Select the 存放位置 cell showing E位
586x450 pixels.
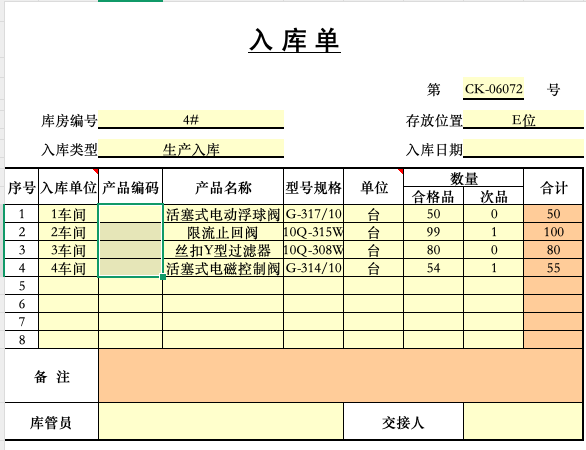[x=523, y=120]
